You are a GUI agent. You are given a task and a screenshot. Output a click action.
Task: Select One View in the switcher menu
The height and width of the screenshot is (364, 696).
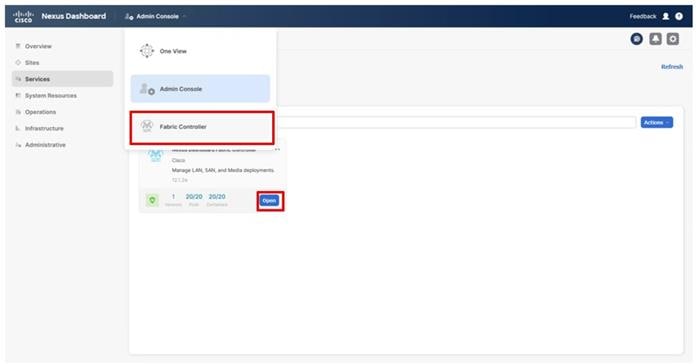pyautogui.click(x=200, y=51)
